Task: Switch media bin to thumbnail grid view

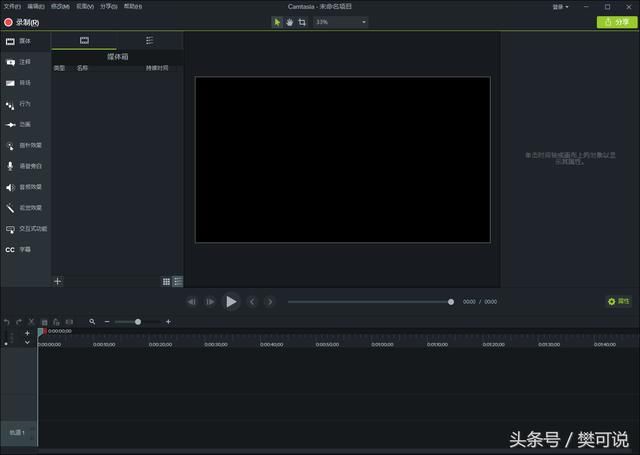Action: coord(166,282)
